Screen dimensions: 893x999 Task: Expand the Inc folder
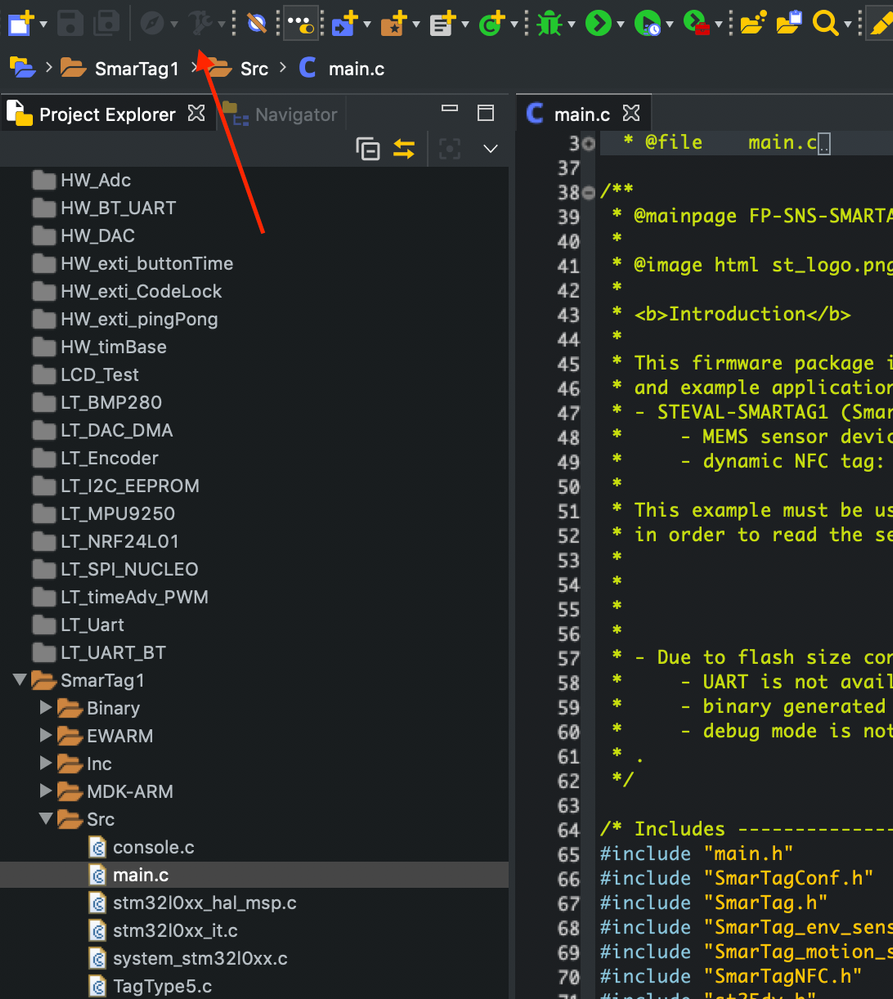[x=45, y=763]
